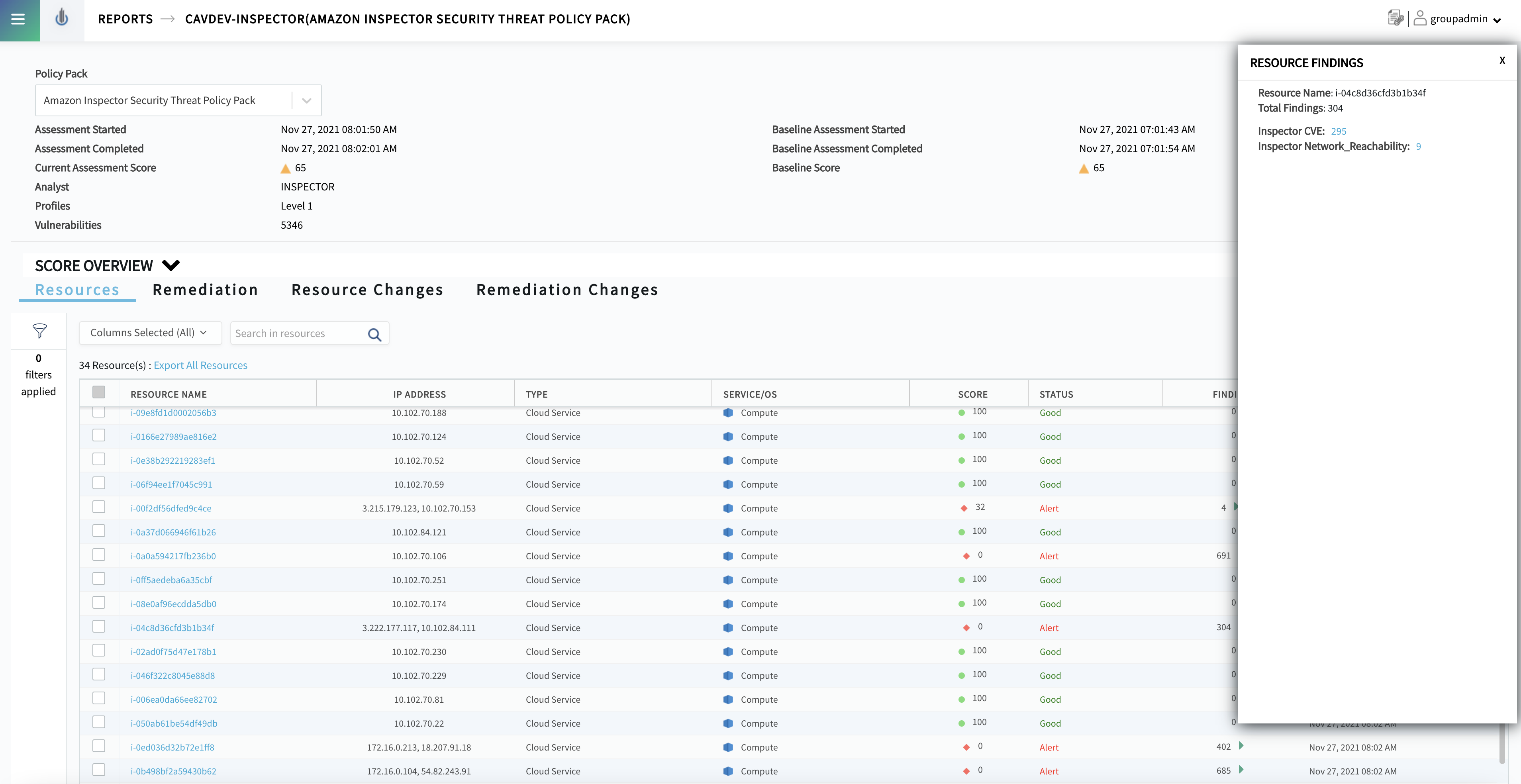Expand findings arrow for i-0ed036d32b72e1ff8
Viewport: 1521px width, 784px height.
coord(1241,746)
